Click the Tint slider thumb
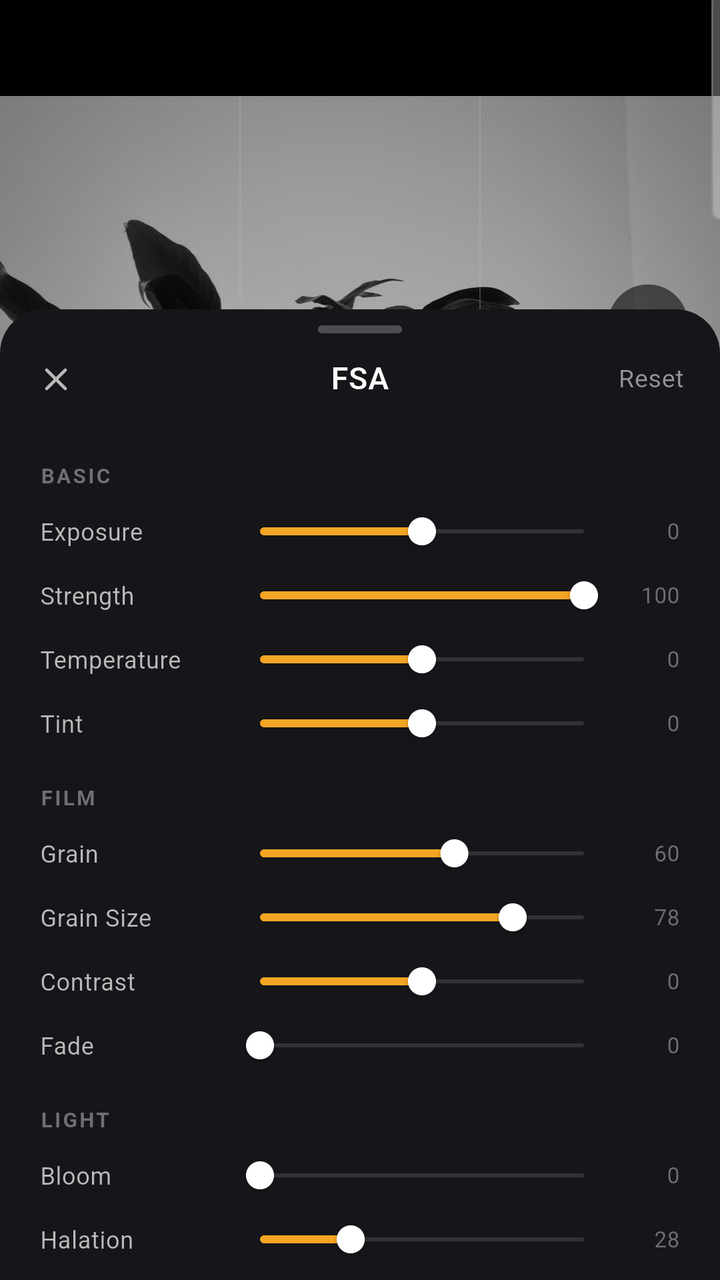This screenshot has width=720, height=1280. coord(422,724)
